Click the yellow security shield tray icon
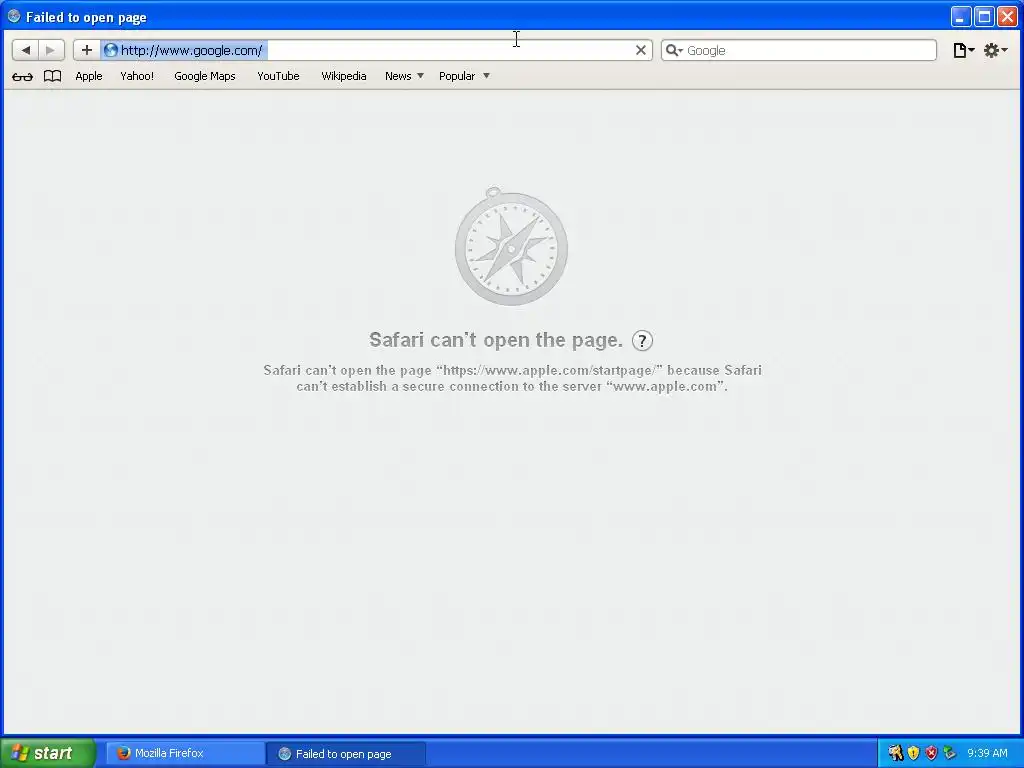Viewport: 1024px width, 768px height. 913,753
